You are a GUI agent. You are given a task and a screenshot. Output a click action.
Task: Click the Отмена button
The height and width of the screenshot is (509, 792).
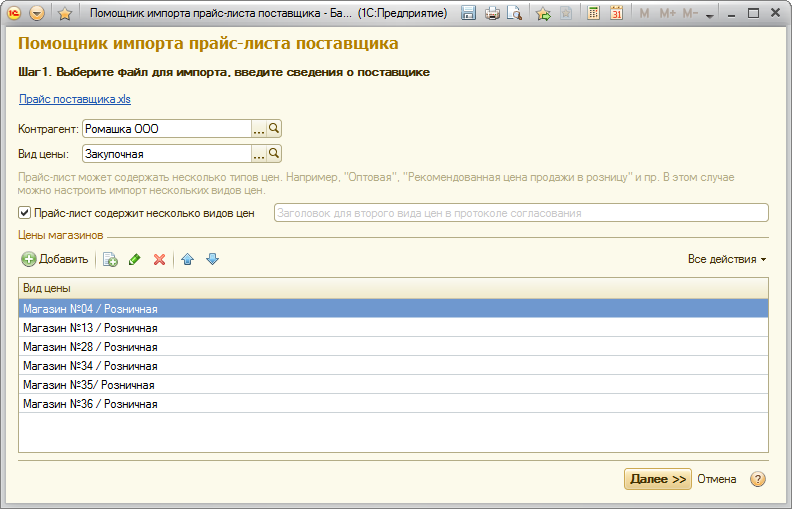716,479
